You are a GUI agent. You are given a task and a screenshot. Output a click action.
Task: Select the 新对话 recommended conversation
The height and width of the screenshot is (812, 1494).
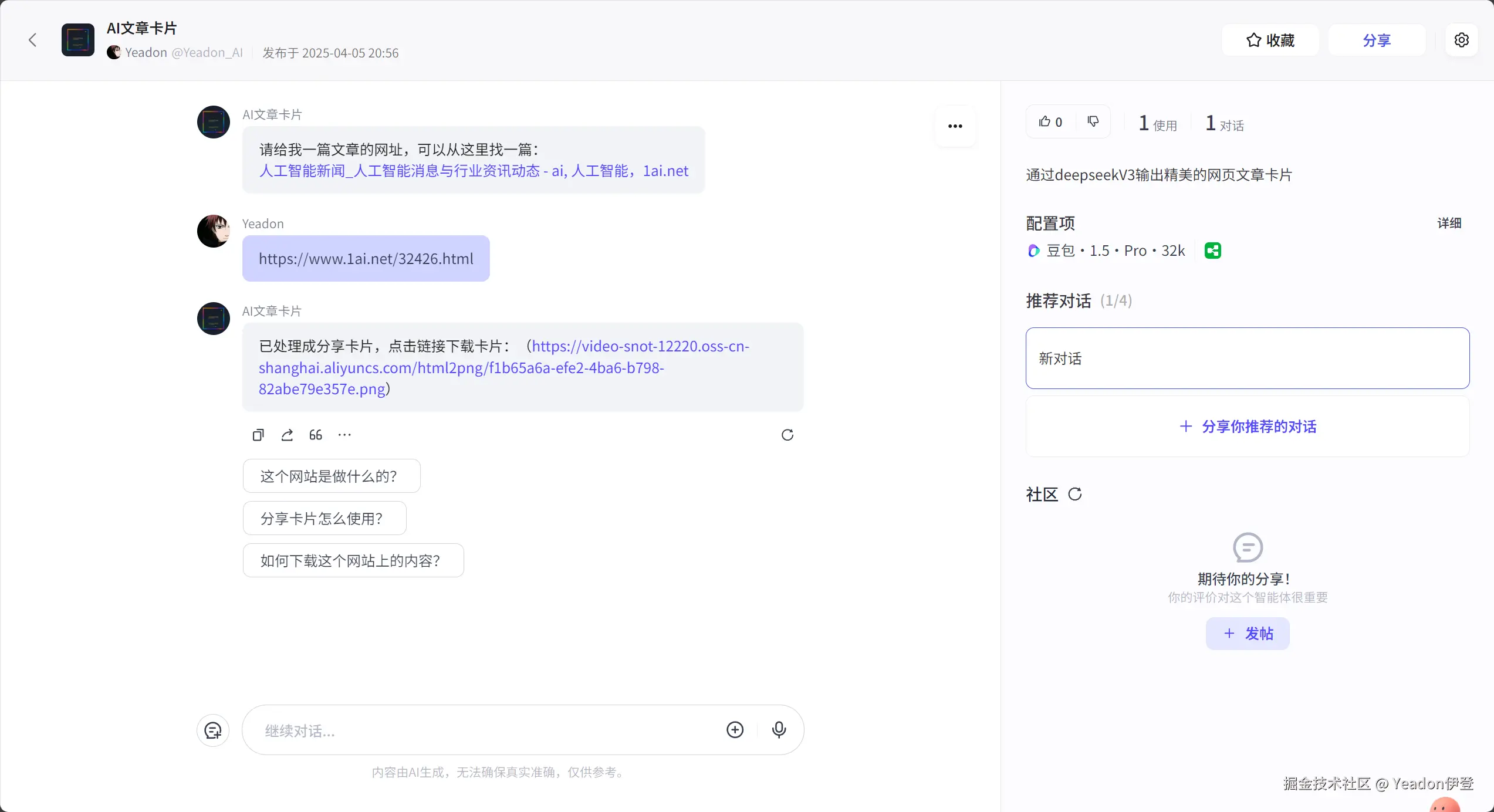[1247, 358]
